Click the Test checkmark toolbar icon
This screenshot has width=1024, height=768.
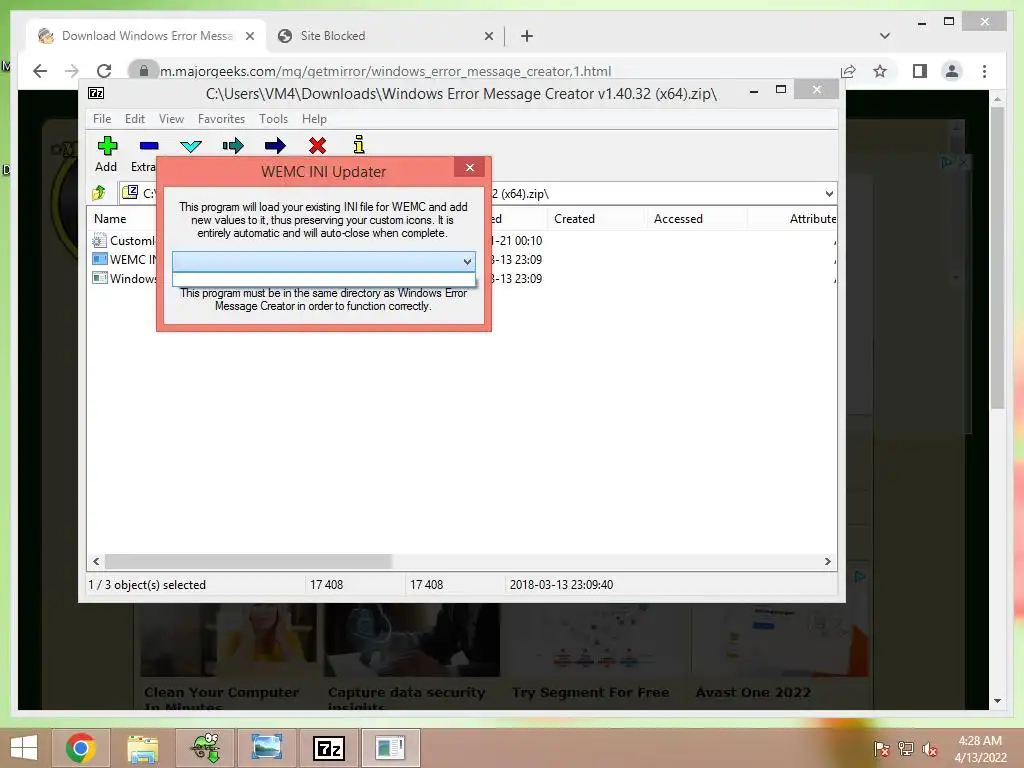coord(191,146)
